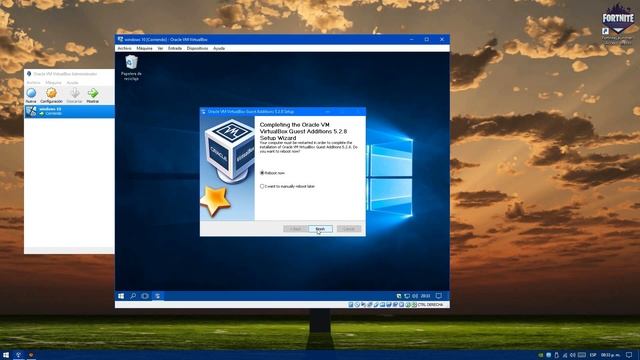Click the guest network tray icon
Image resolution: width=640 pixels, height=360 pixels.
click(407, 296)
